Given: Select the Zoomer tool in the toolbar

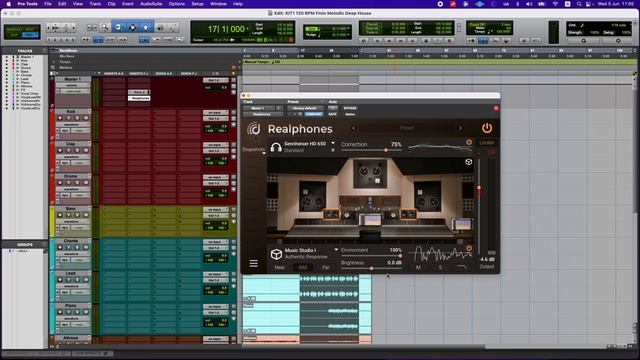Looking at the screenshot, I should point(105,28).
